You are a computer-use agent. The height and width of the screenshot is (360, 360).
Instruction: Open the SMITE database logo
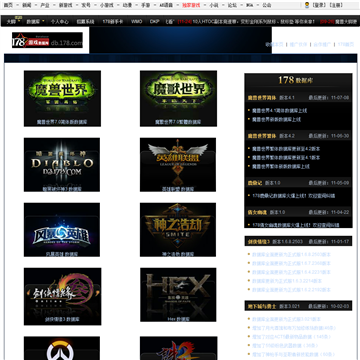click(x=178, y=230)
